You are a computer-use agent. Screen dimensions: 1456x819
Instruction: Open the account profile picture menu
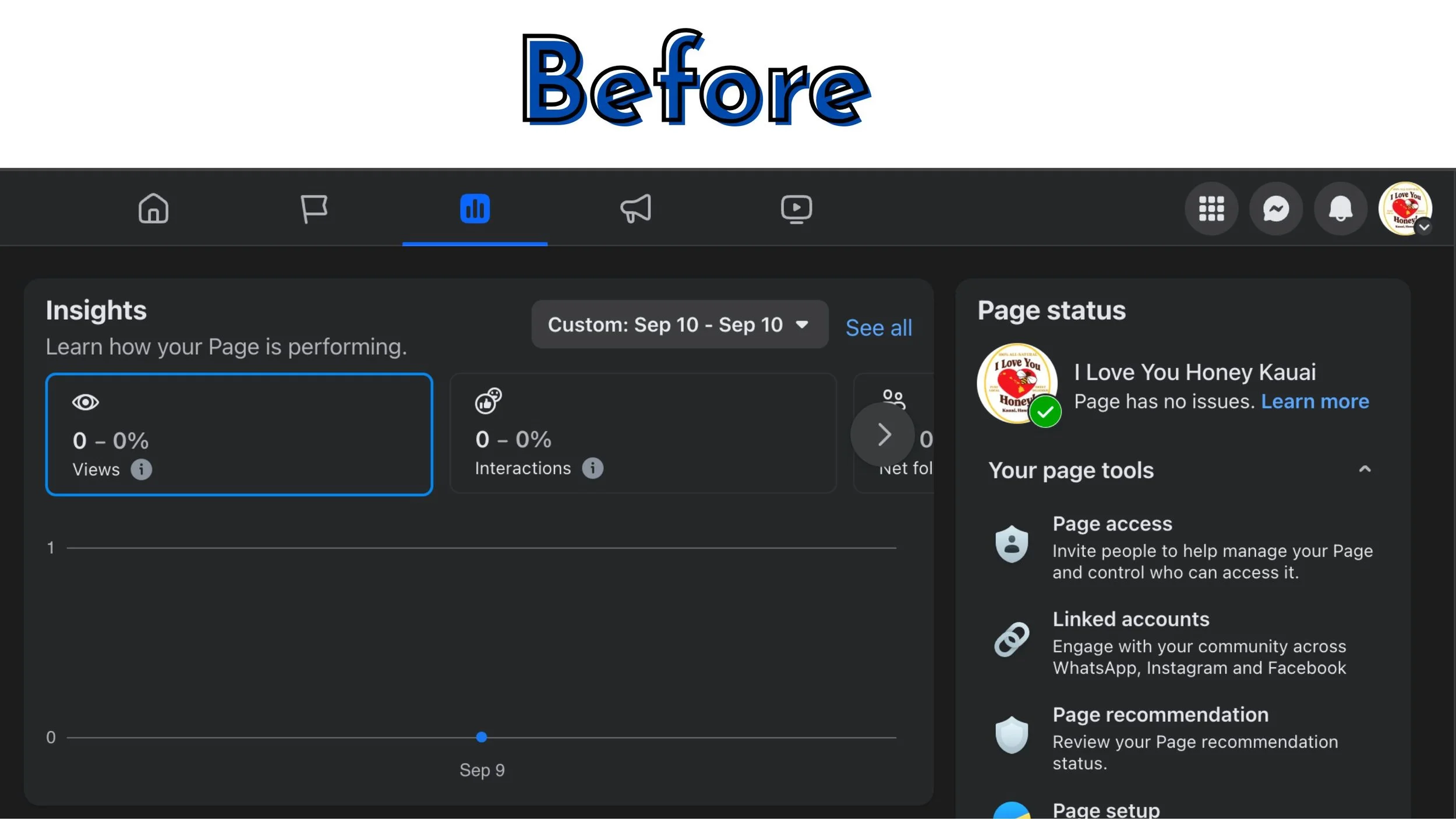tap(1405, 209)
